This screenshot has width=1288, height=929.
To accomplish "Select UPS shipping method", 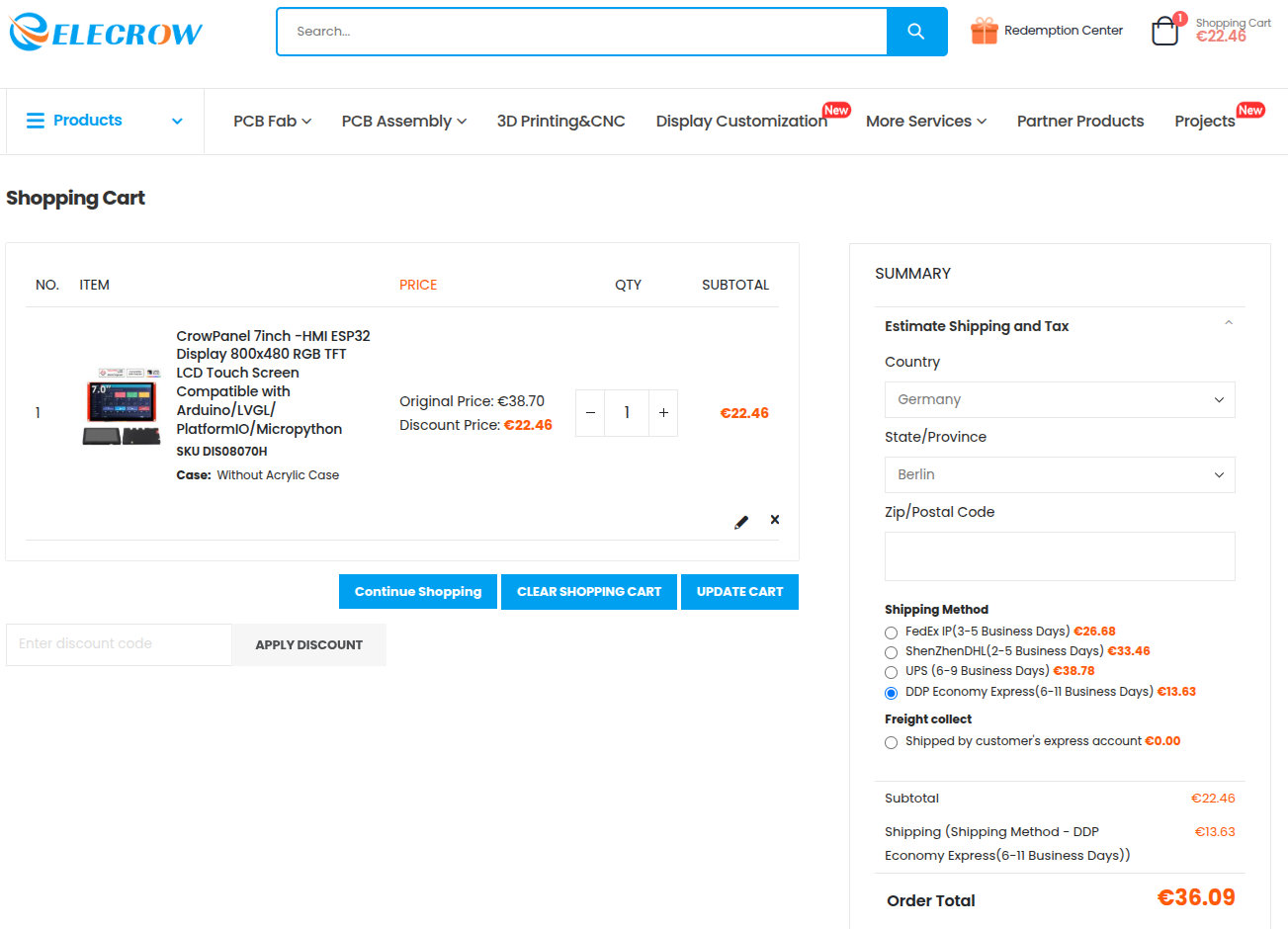I will click(x=891, y=672).
